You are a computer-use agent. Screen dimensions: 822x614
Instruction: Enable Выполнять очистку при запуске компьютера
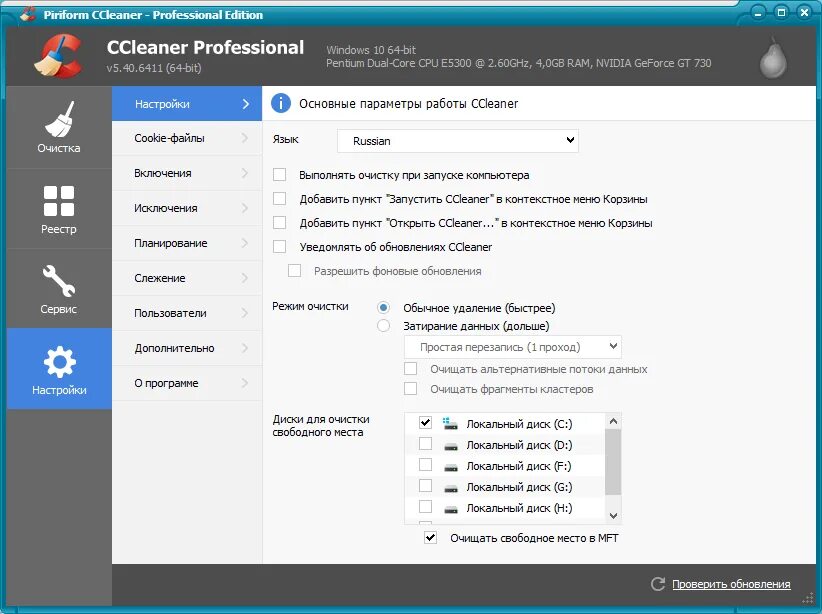click(278, 174)
